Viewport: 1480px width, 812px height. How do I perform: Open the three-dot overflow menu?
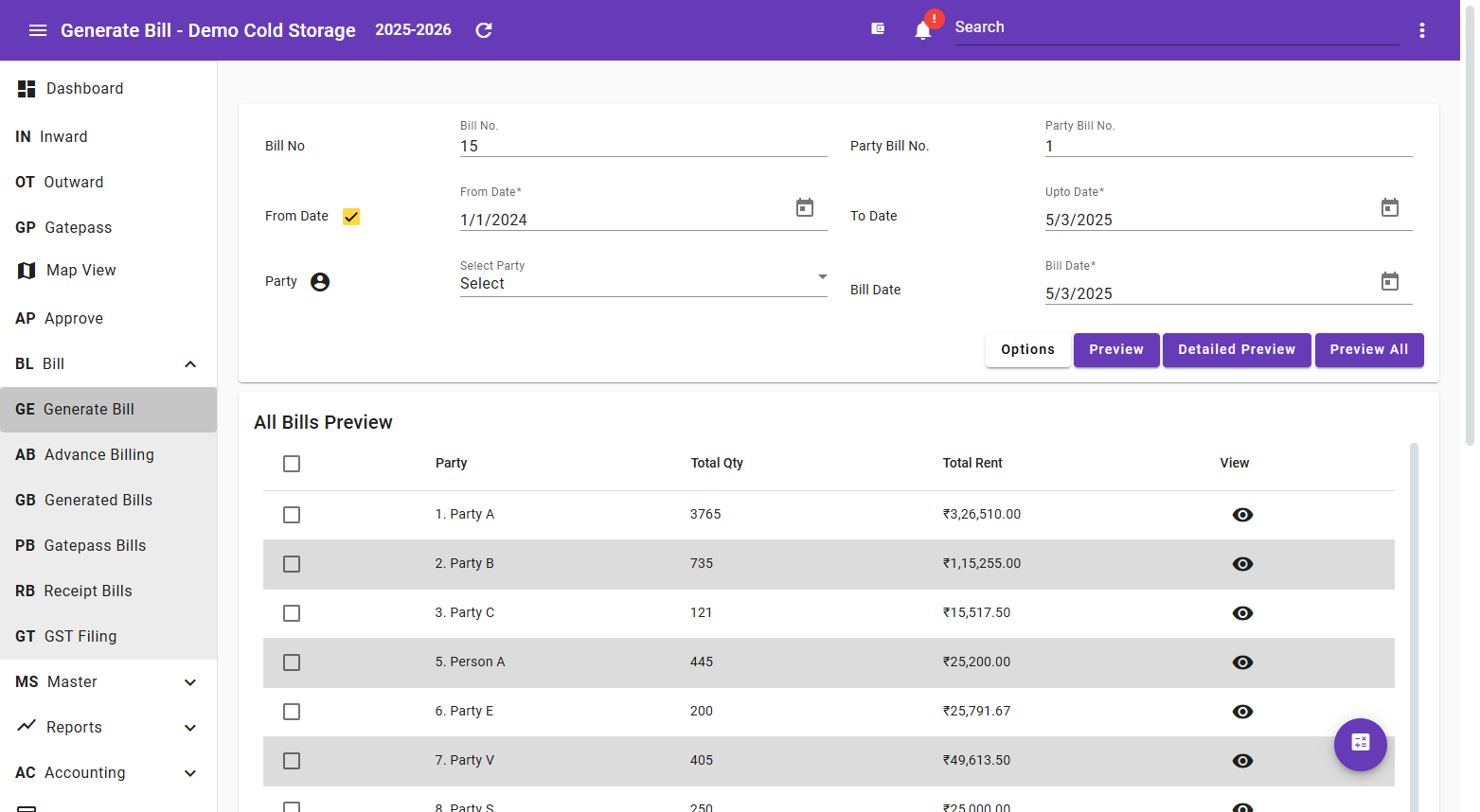tap(1421, 29)
